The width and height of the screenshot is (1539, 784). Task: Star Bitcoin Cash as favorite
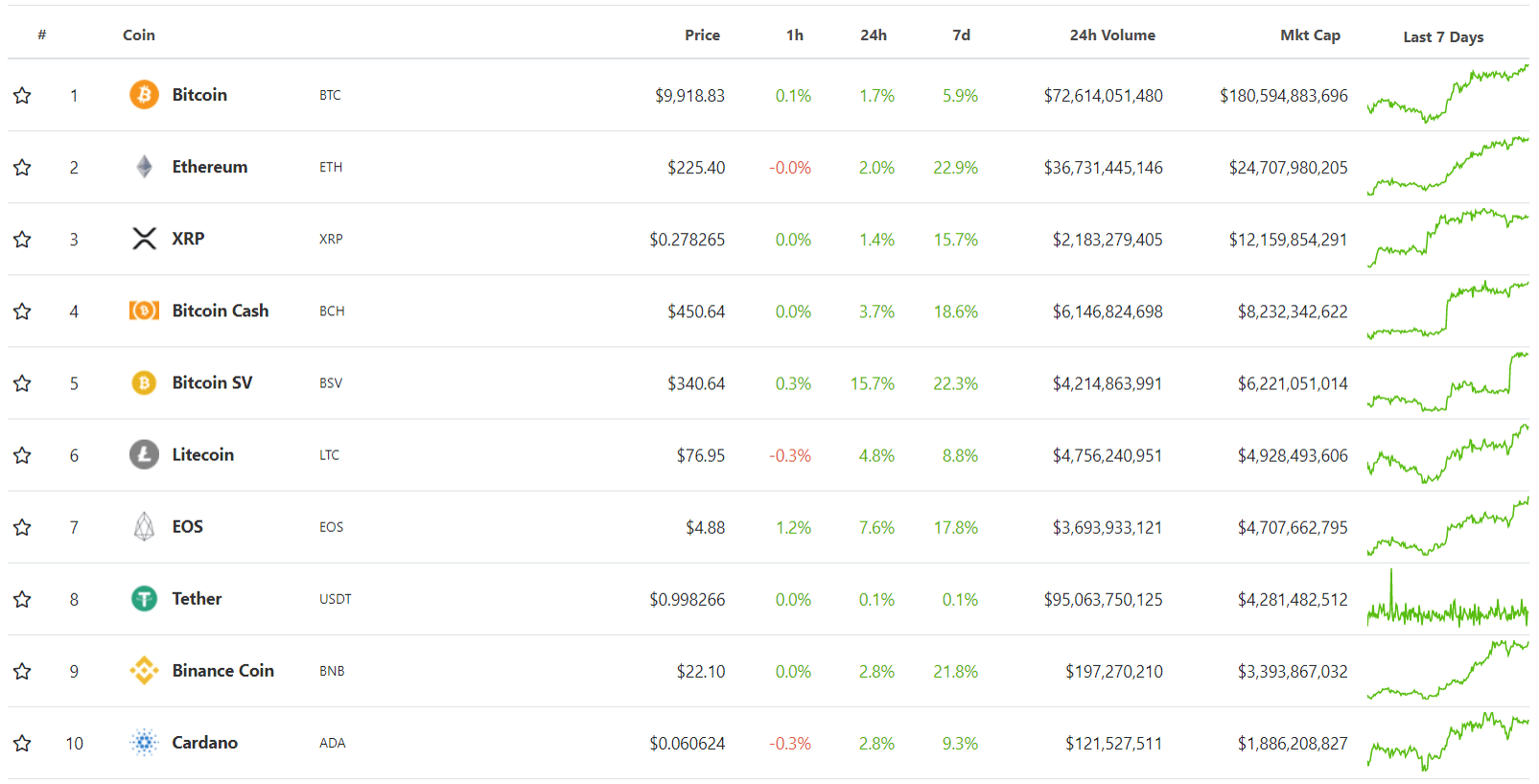click(22, 311)
